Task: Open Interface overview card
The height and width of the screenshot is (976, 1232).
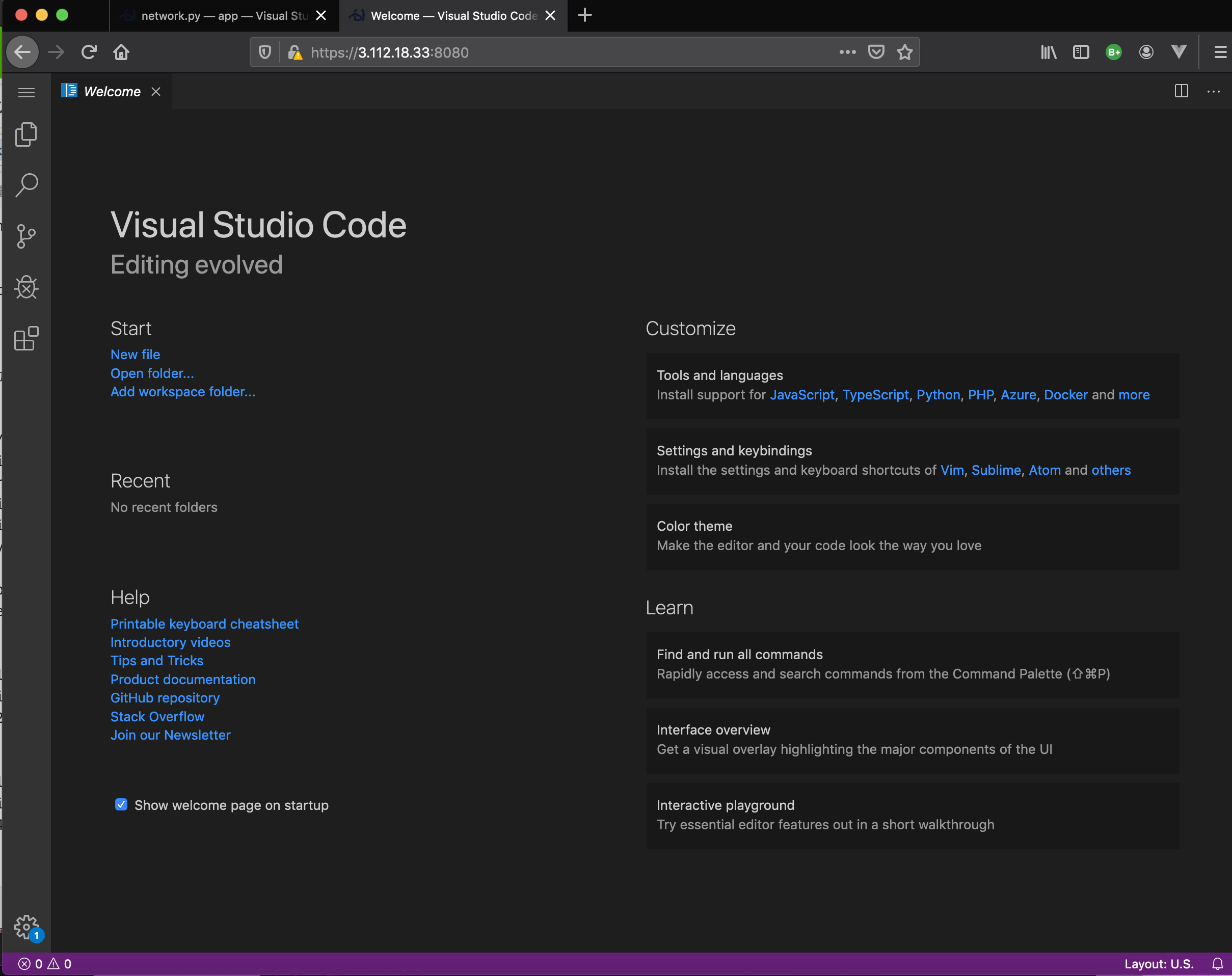Action: pos(913,740)
